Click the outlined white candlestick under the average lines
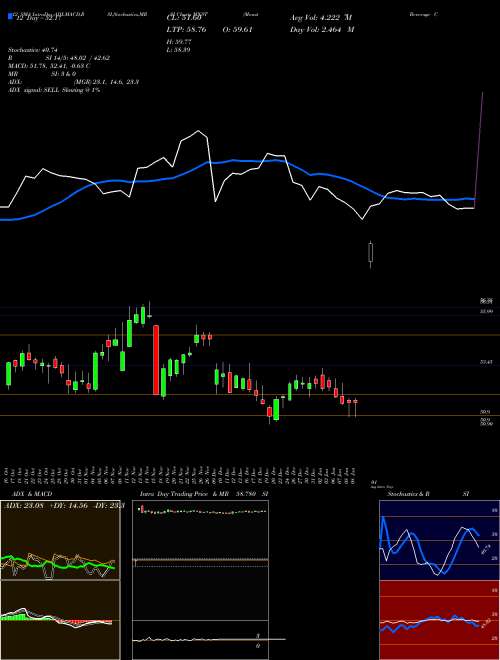 click(x=370, y=253)
